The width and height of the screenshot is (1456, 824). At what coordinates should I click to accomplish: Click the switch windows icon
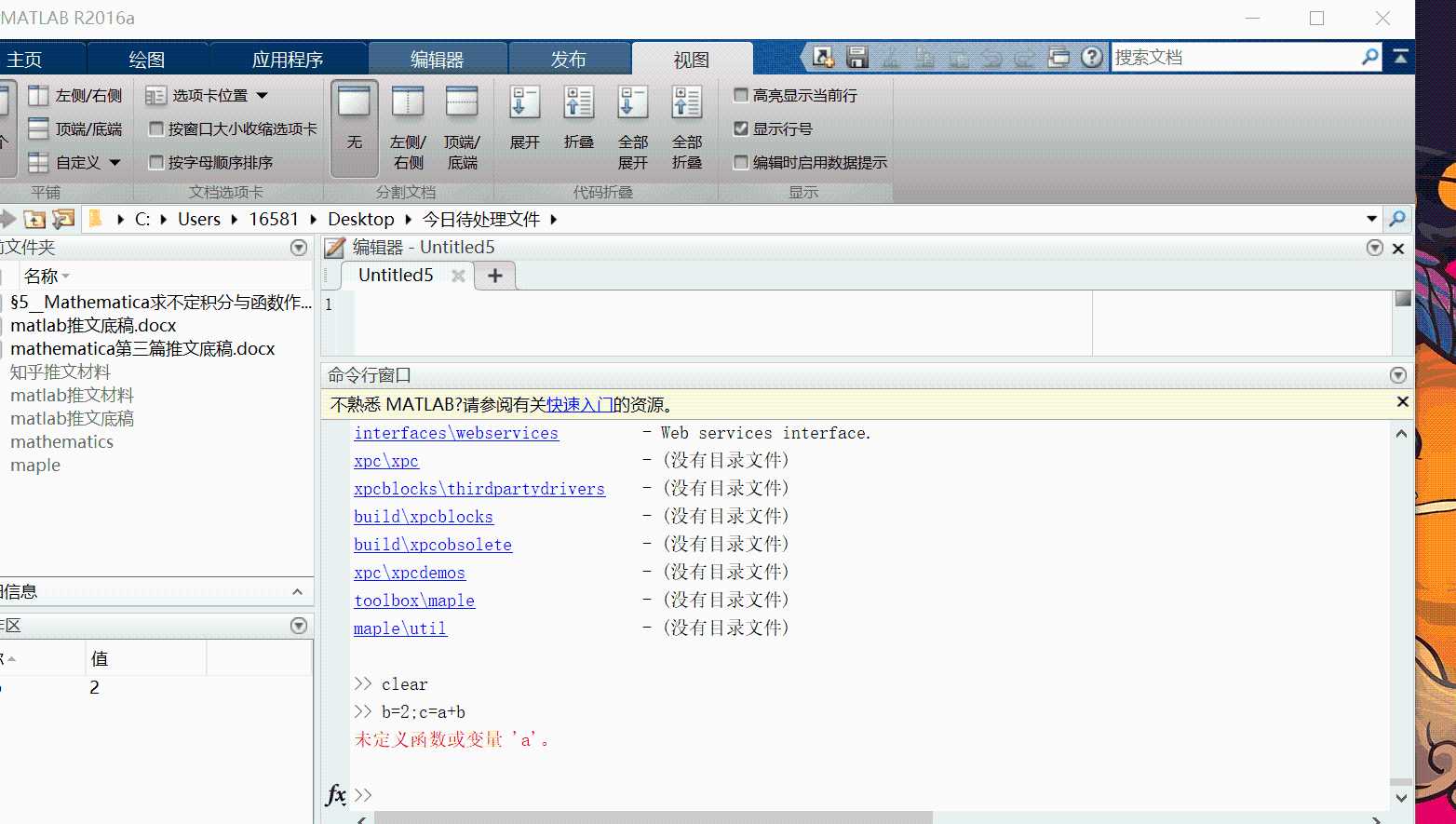click(1058, 58)
